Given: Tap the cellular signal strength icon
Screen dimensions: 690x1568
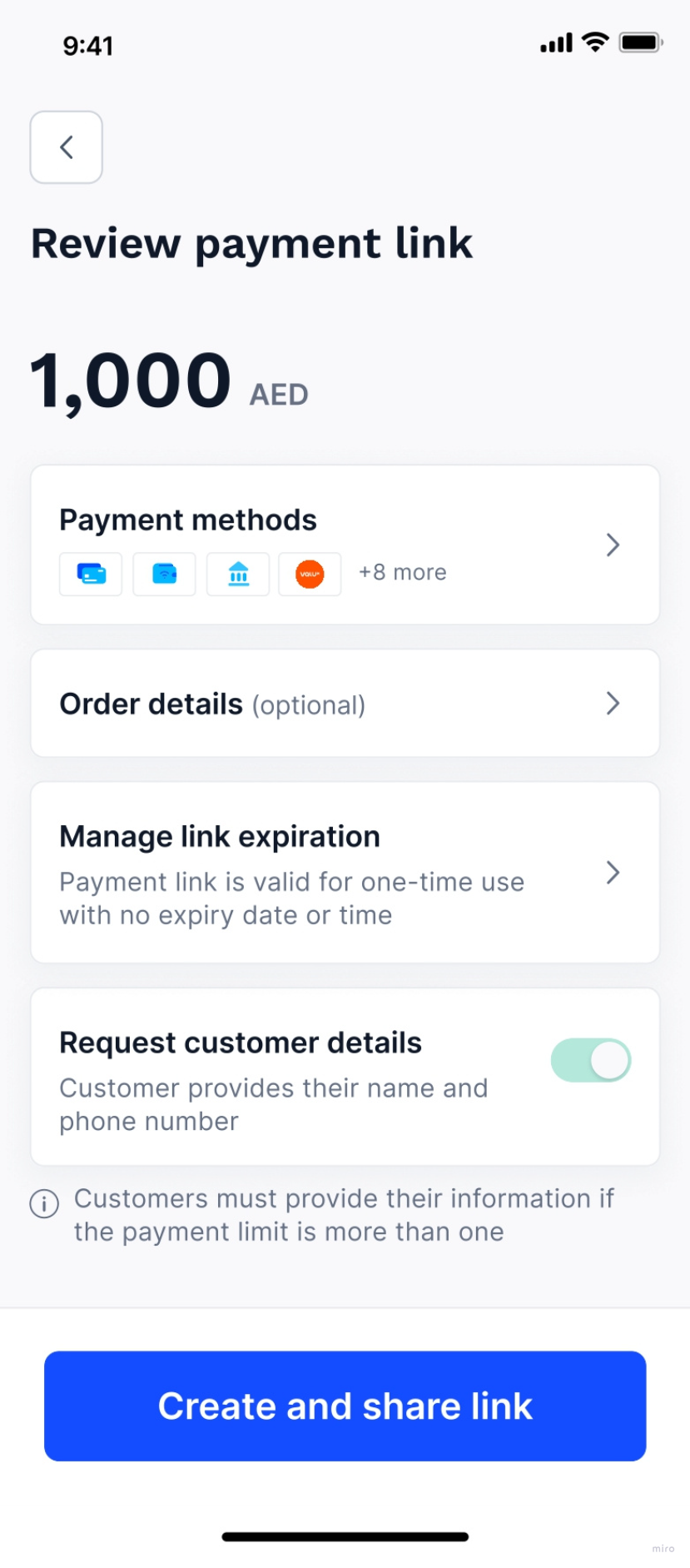Looking at the screenshot, I should [x=556, y=43].
